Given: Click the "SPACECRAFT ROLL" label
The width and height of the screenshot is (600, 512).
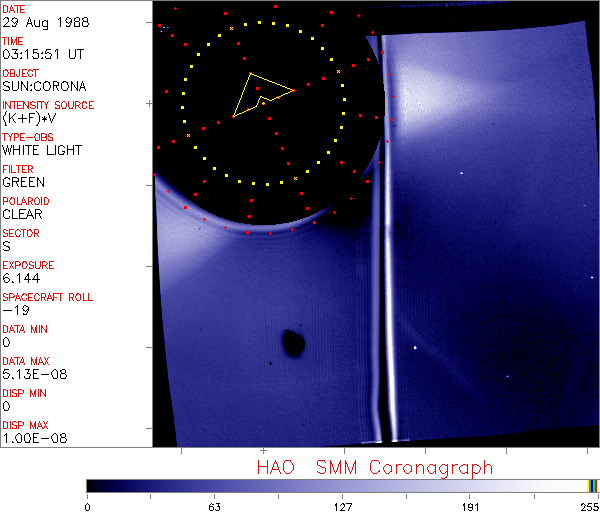Looking at the screenshot, I should [x=47, y=297].
